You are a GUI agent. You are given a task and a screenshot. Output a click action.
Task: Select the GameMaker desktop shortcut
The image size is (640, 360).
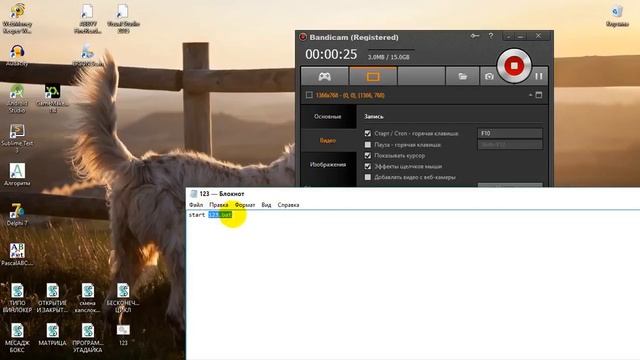(x=52, y=98)
